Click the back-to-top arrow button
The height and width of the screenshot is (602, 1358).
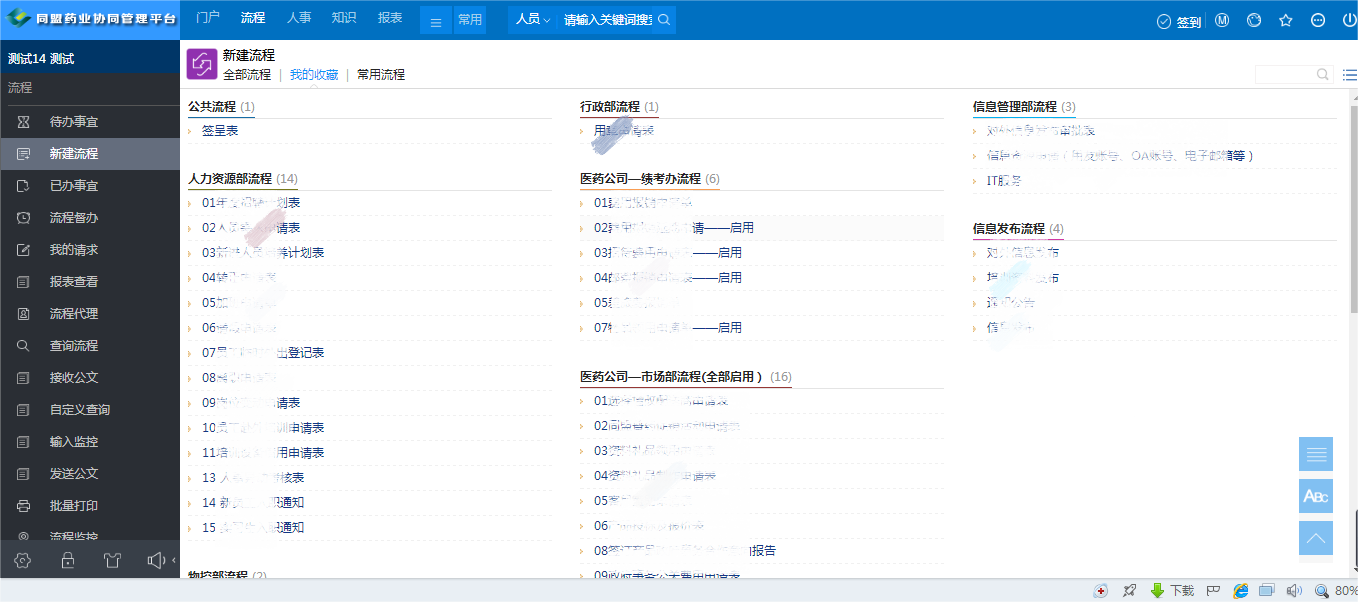(1316, 538)
